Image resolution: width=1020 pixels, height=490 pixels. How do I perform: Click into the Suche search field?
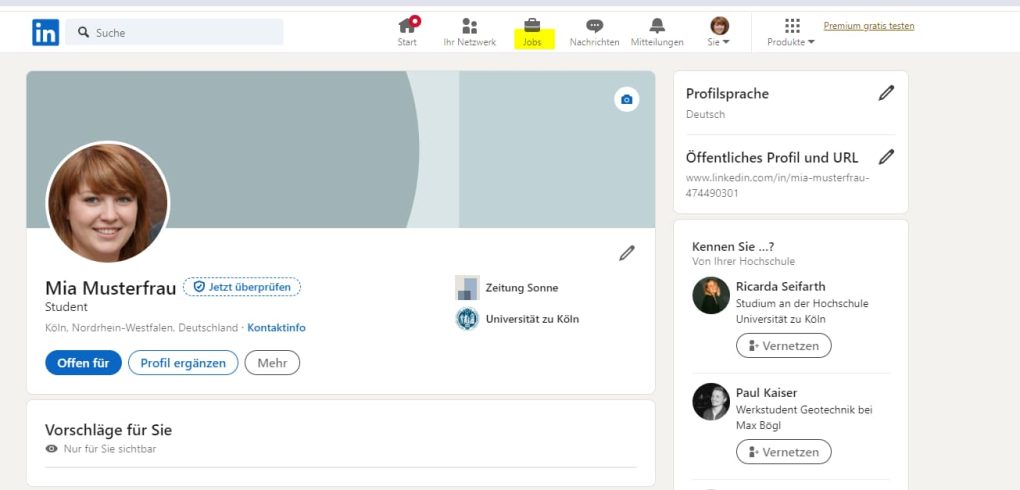point(180,32)
